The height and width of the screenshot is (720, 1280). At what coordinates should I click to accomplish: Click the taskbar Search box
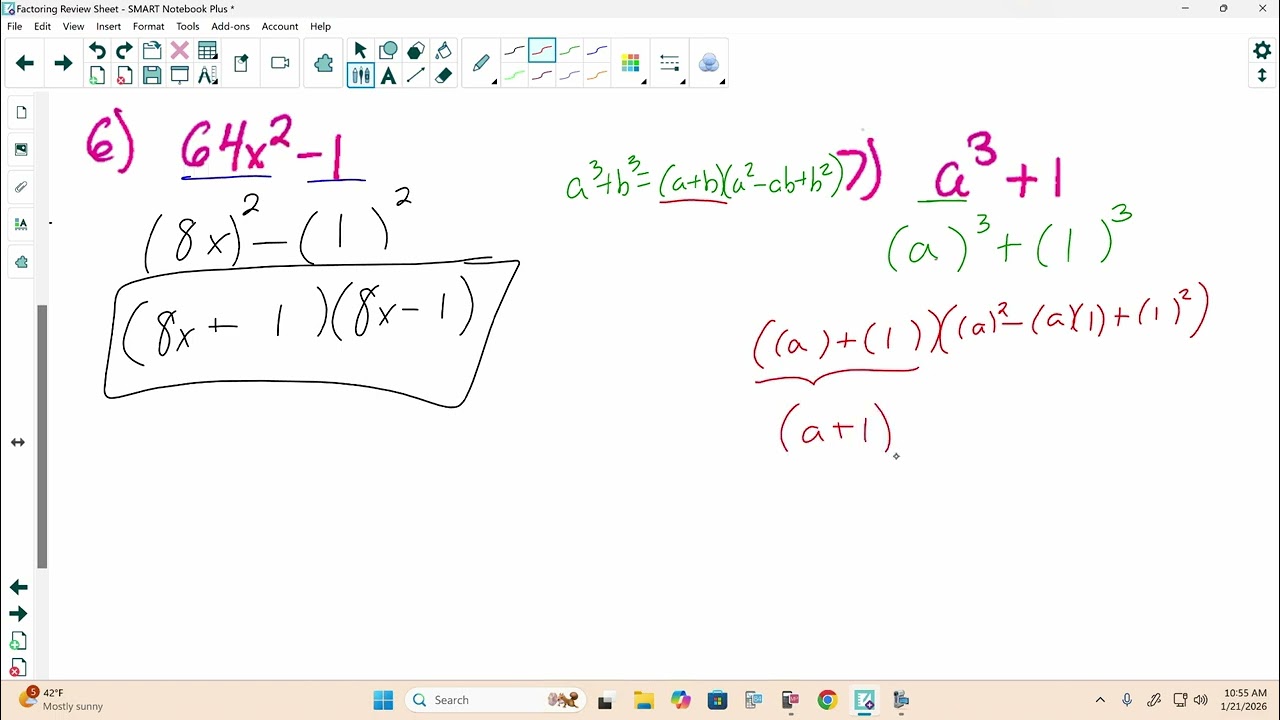pos(497,700)
